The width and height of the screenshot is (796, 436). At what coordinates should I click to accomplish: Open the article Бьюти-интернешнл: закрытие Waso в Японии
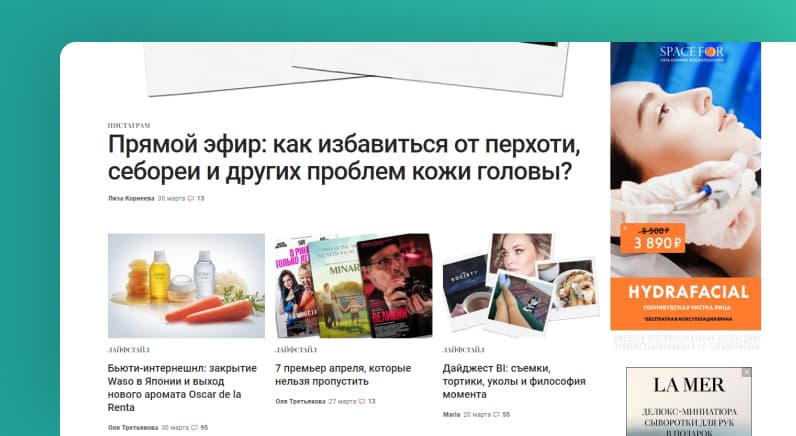point(182,388)
